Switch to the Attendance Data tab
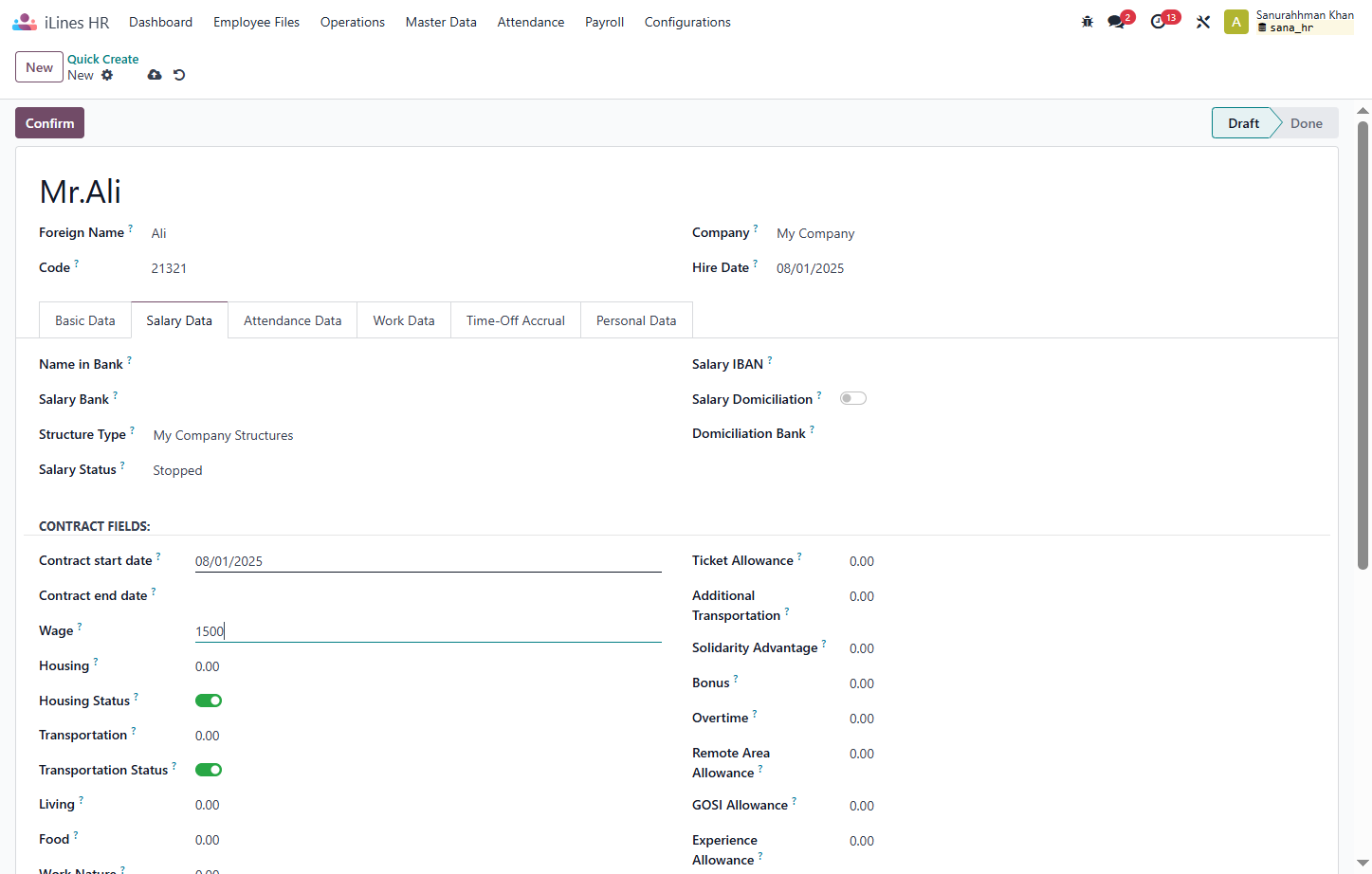Screen dimensions: 1372x874 [x=292, y=320]
